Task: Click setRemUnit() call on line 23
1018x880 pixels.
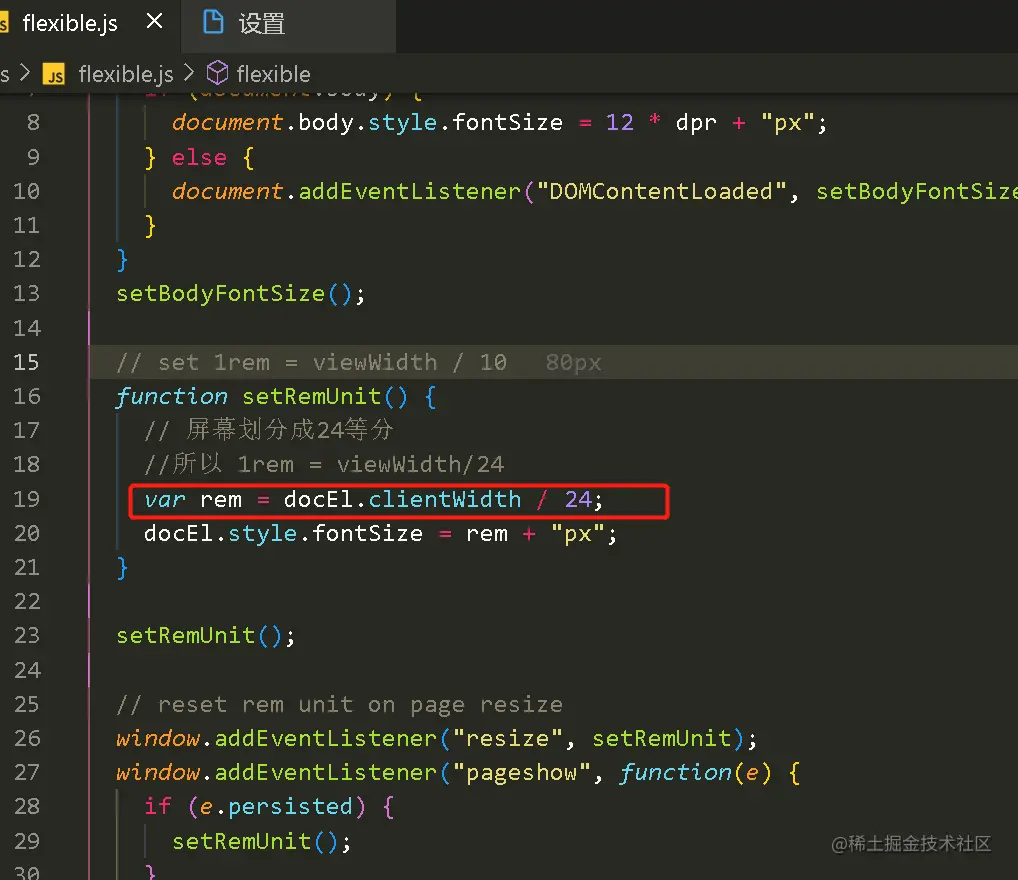Action: click(x=205, y=635)
